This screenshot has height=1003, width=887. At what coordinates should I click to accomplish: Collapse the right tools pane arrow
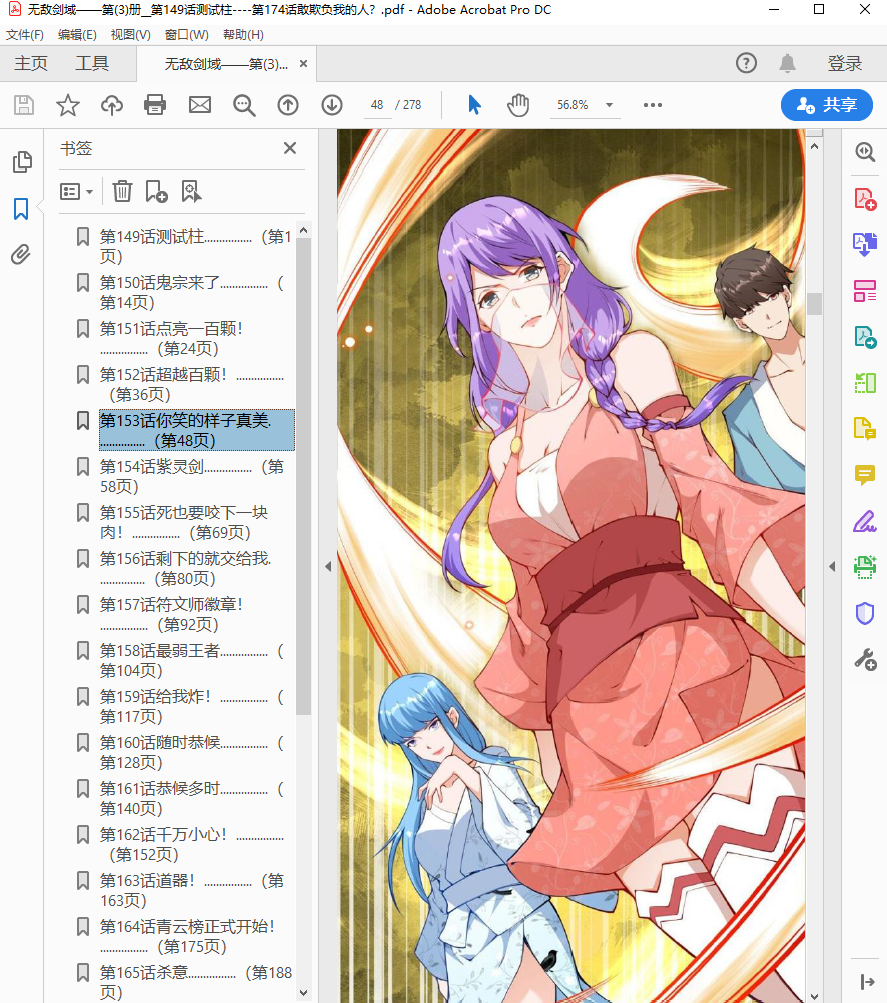[832, 566]
